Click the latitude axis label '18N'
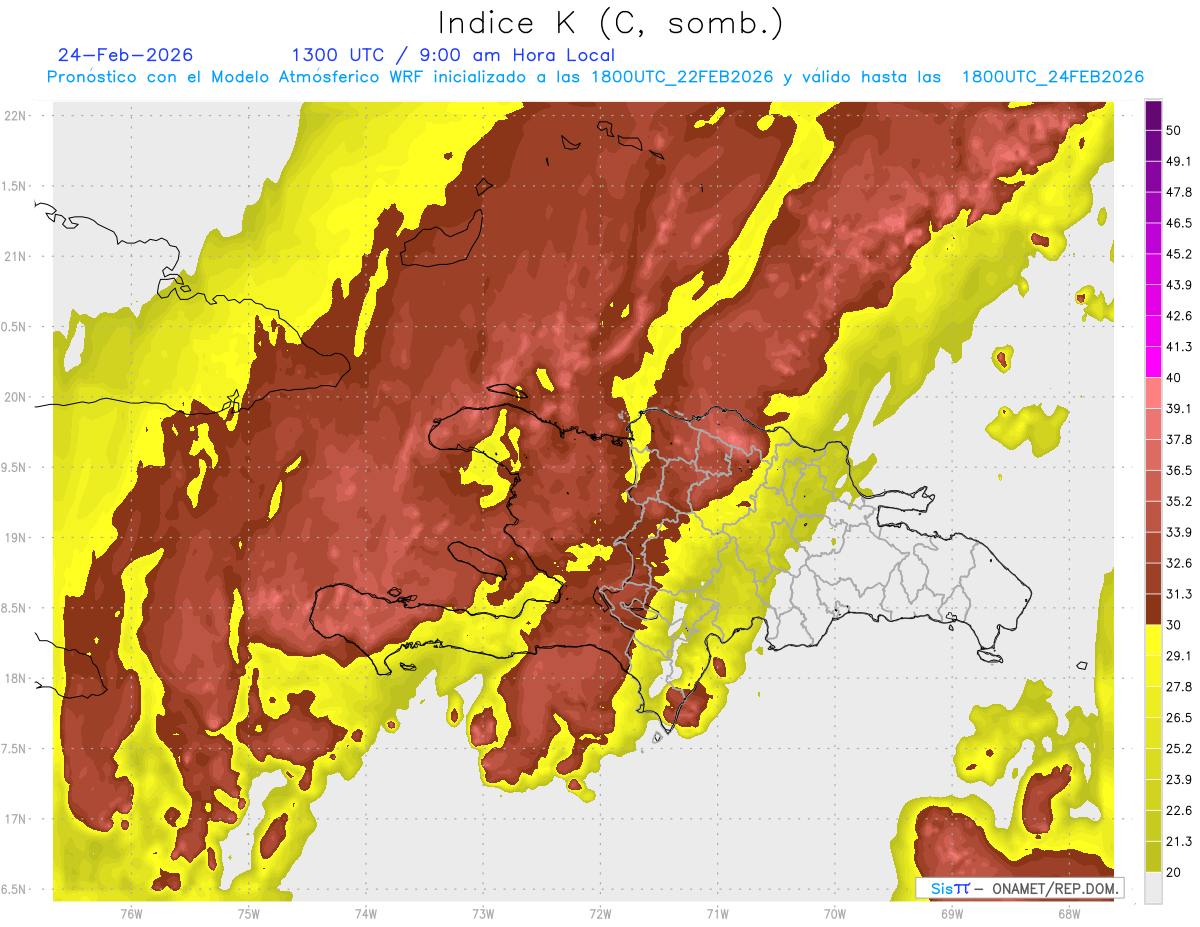Viewport: 1200px width, 927px height. coord(14,678)
